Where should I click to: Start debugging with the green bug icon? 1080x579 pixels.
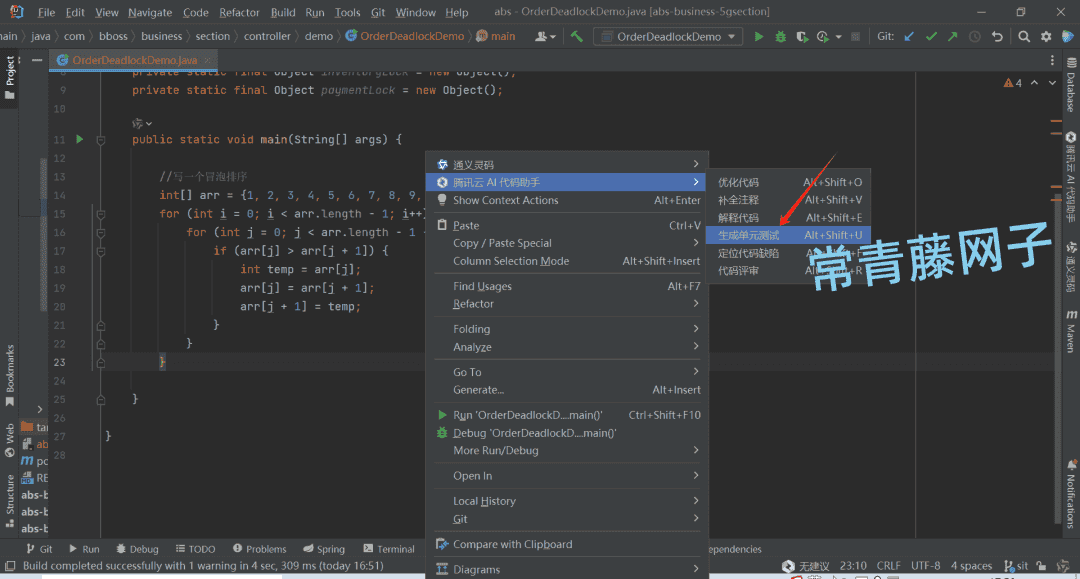coord(780,36)
